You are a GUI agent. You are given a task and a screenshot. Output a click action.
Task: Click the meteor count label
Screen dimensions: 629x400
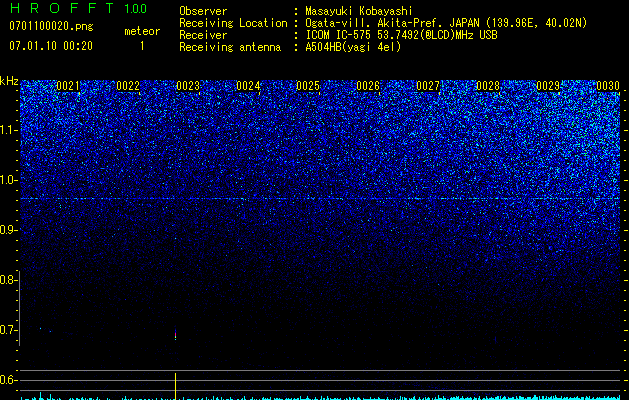pos(142,31)
